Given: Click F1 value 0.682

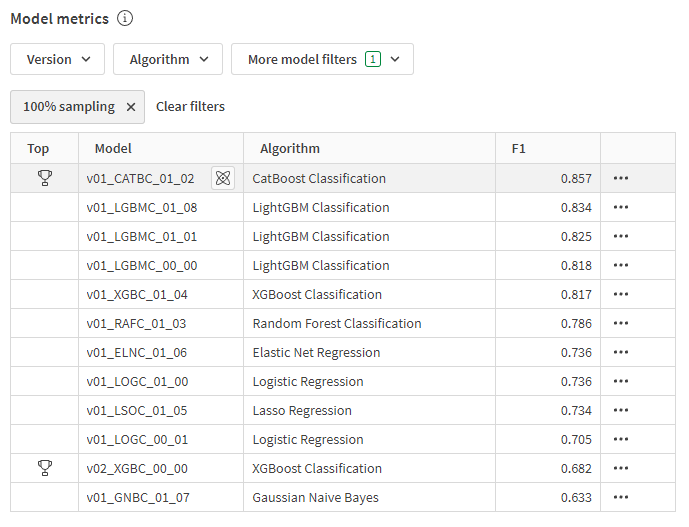Looking at the screenshot, I should tap(576, 469).
